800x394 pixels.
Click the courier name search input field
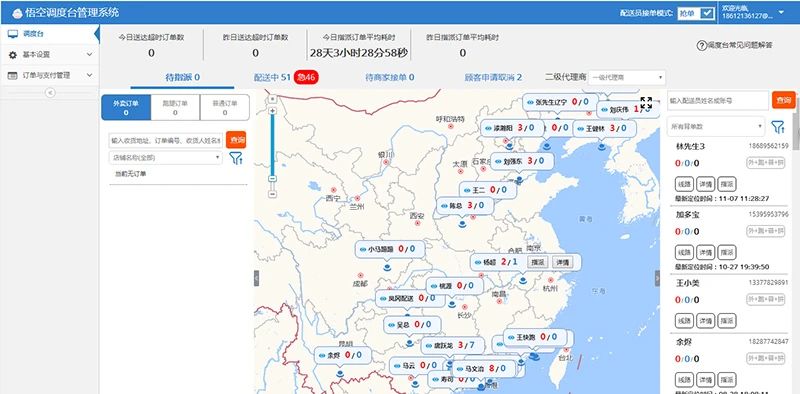click(x=718, y=101)
